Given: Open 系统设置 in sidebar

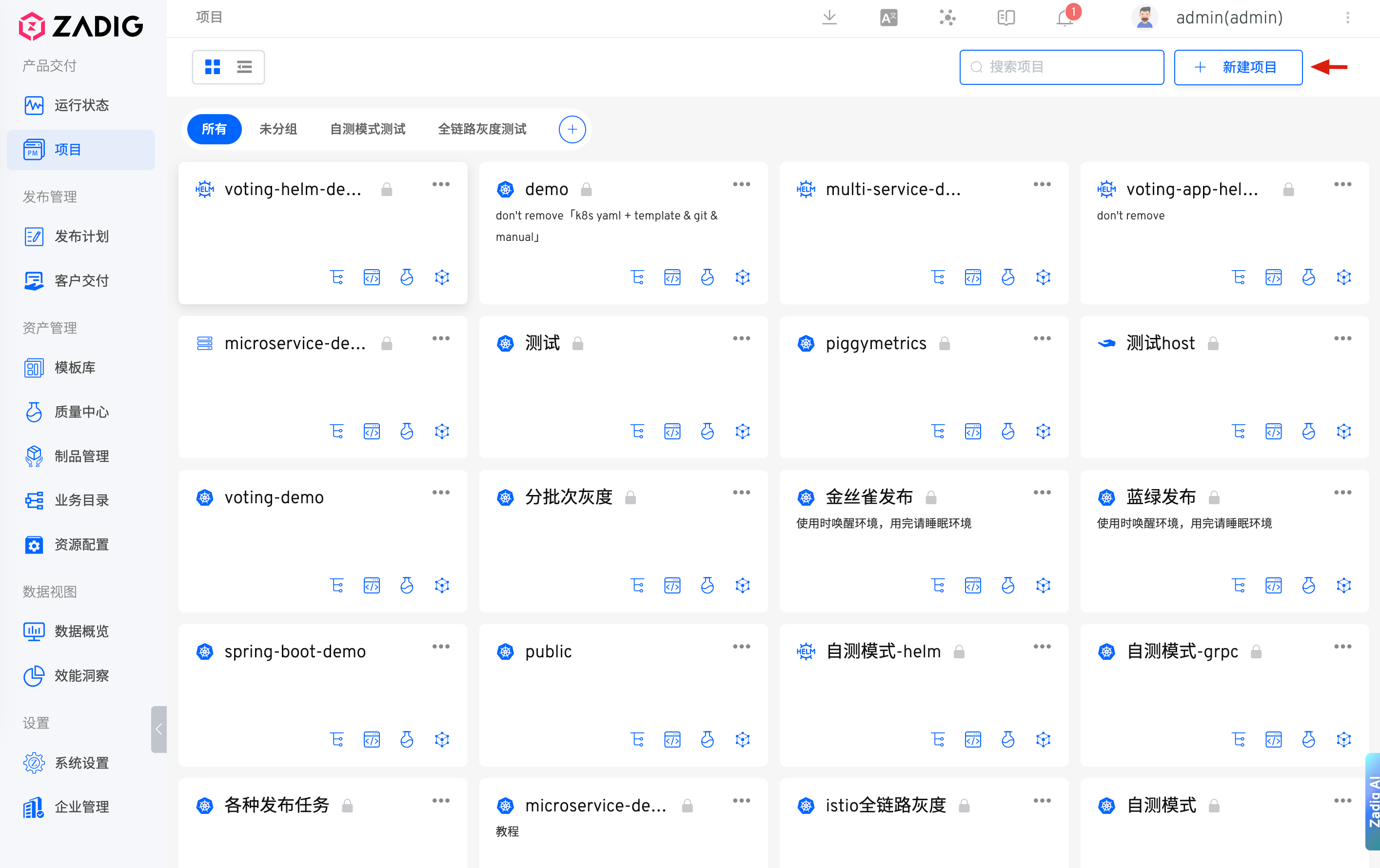Looking at the screenshot, I should [81, 763].
